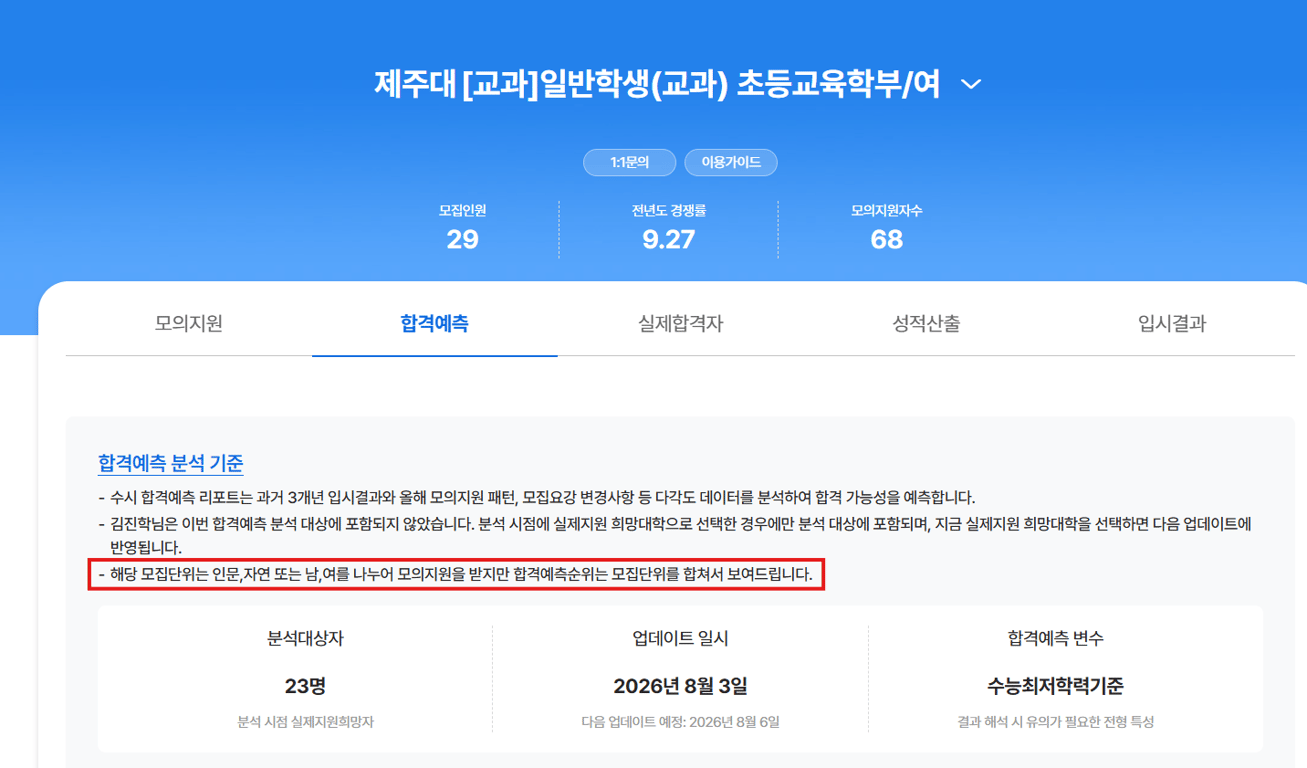Viewport: 1307px width, 768px height.
Task: Open the 이용가이드 usage guide
Action: click(731, 162)
